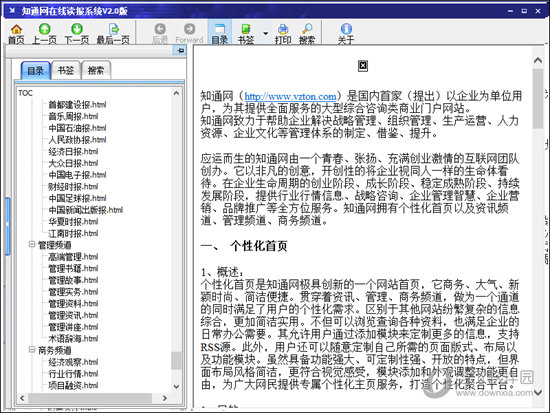Open the http://www.vzton.com link
This screenshot has width=550, height=413.
[x=290, y=96]
